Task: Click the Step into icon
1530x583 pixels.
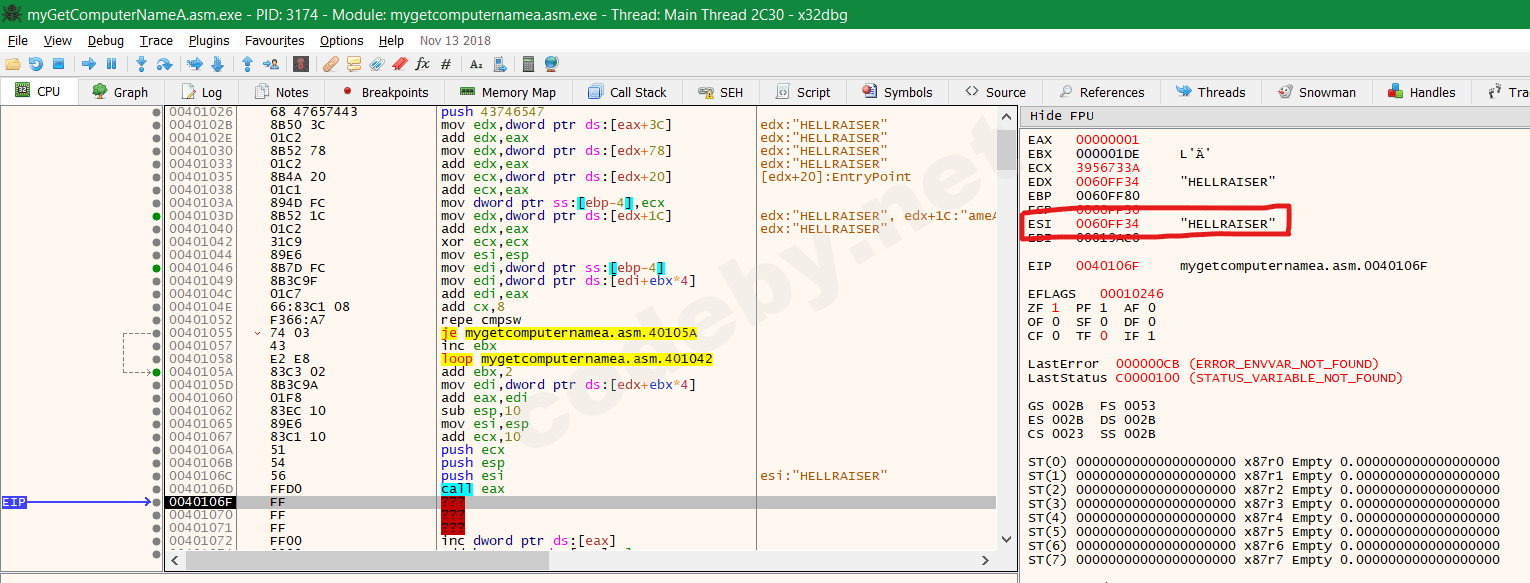Action: (141, 64)
